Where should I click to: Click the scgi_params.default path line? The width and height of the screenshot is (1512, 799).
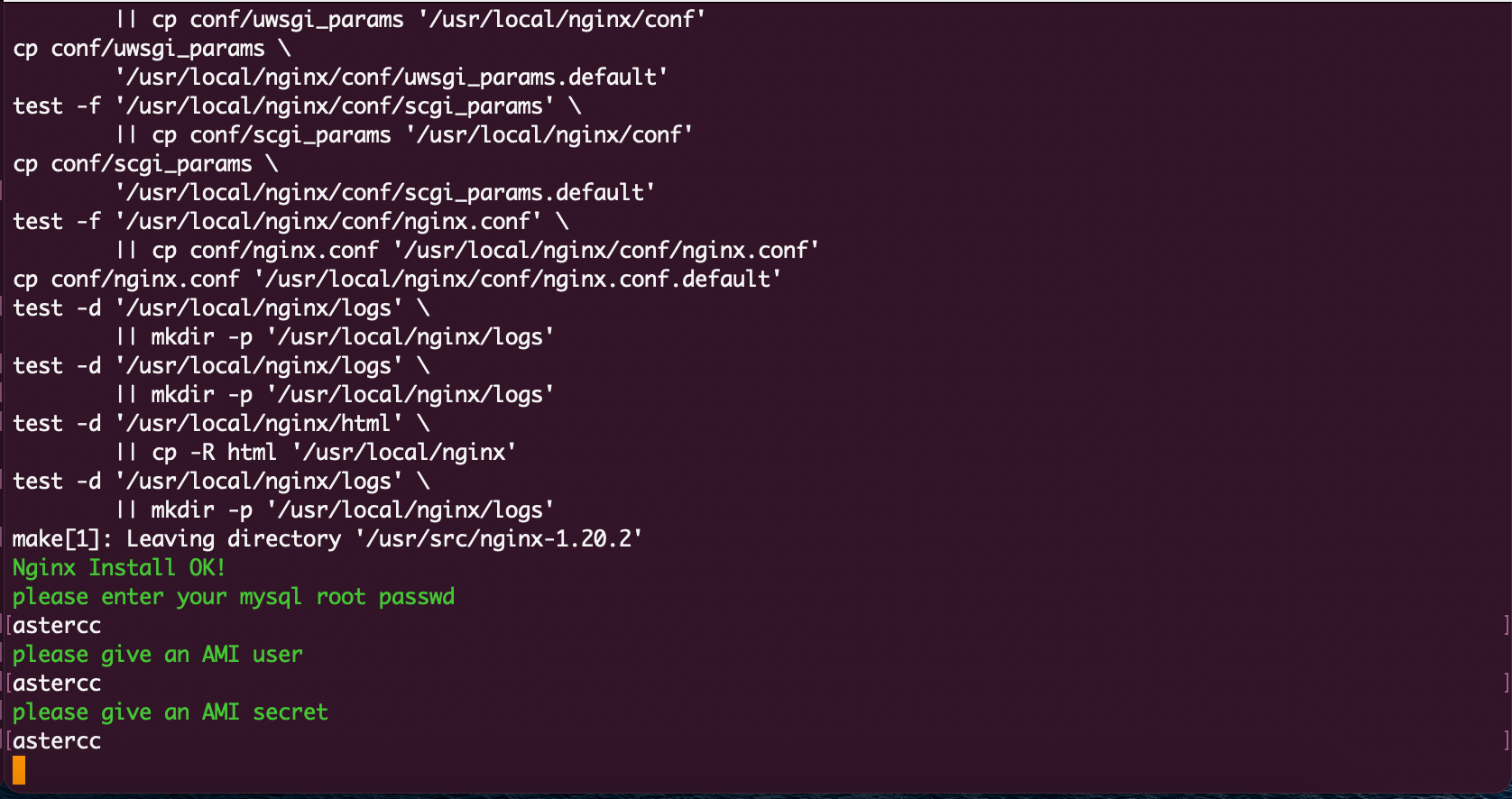click(385, 193)
